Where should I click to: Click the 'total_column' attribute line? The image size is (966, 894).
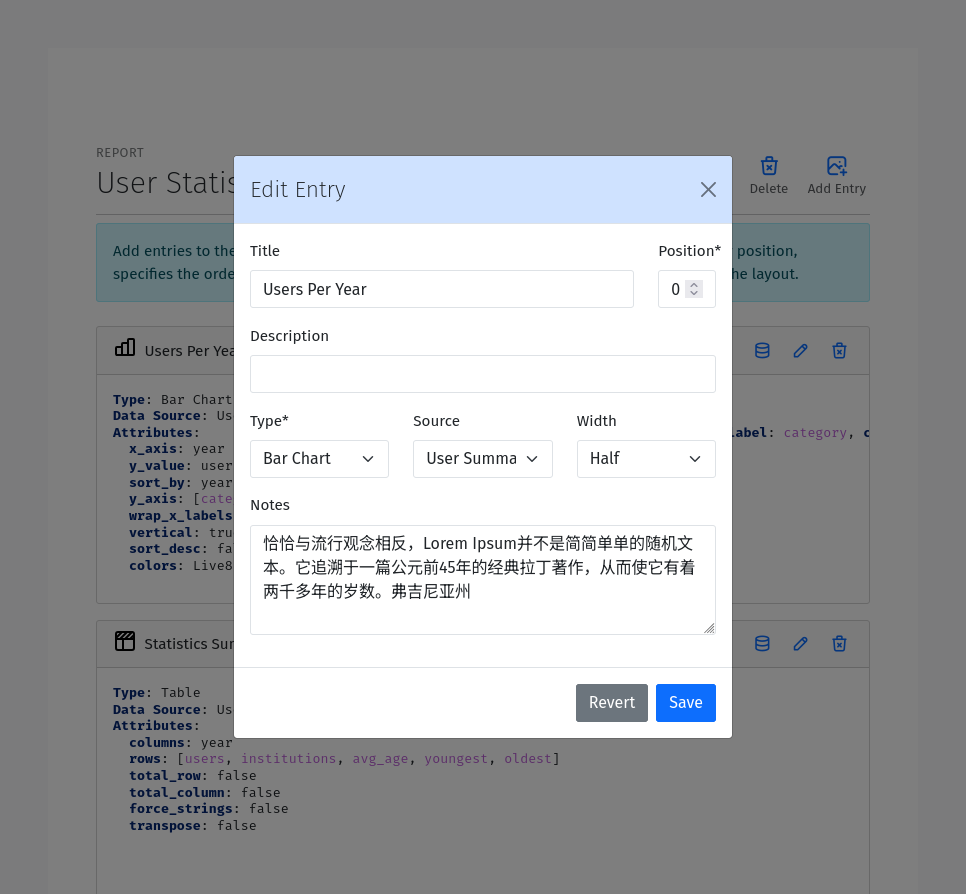(205, 792)
